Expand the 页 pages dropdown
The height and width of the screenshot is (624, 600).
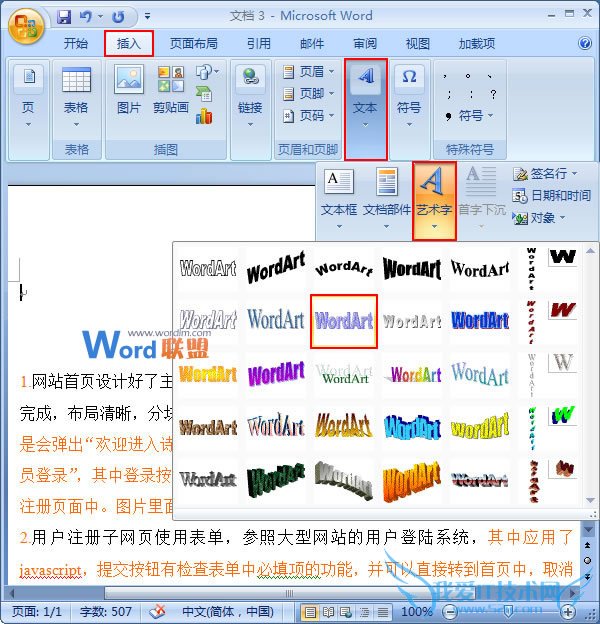28,98
